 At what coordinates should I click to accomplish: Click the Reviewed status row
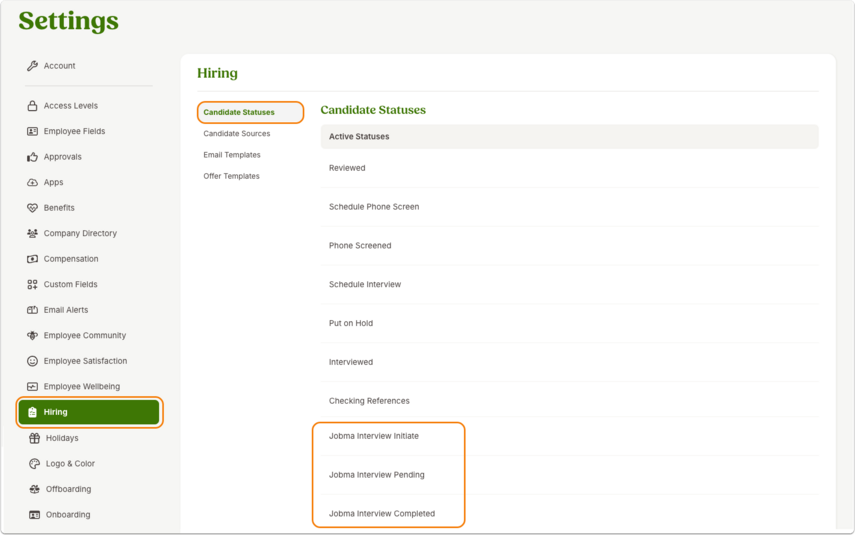click(569, 168)
